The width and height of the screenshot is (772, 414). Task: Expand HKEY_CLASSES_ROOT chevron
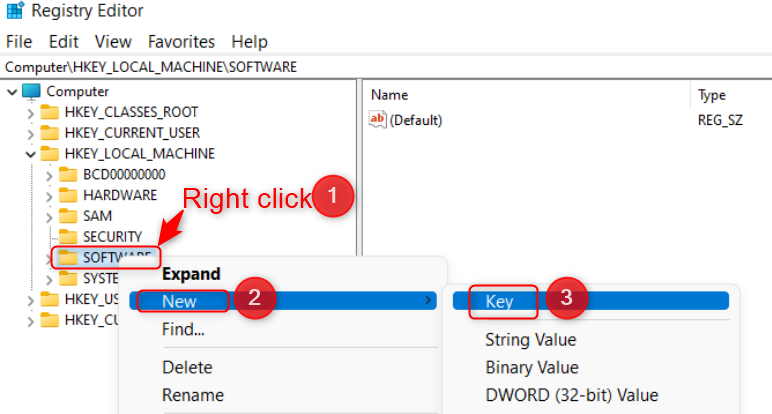click(x=31, y=113)
